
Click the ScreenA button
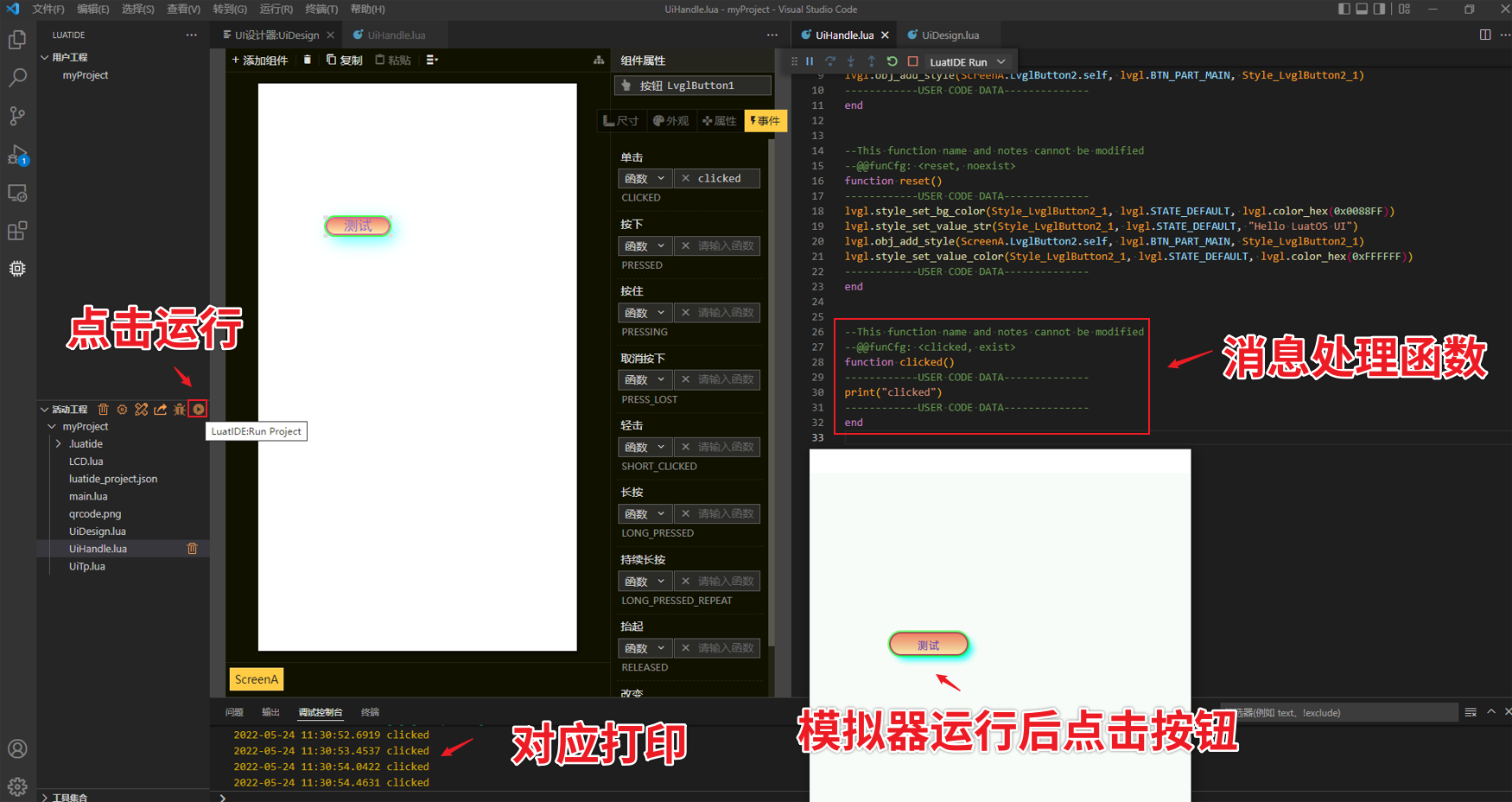click(257, 679)
